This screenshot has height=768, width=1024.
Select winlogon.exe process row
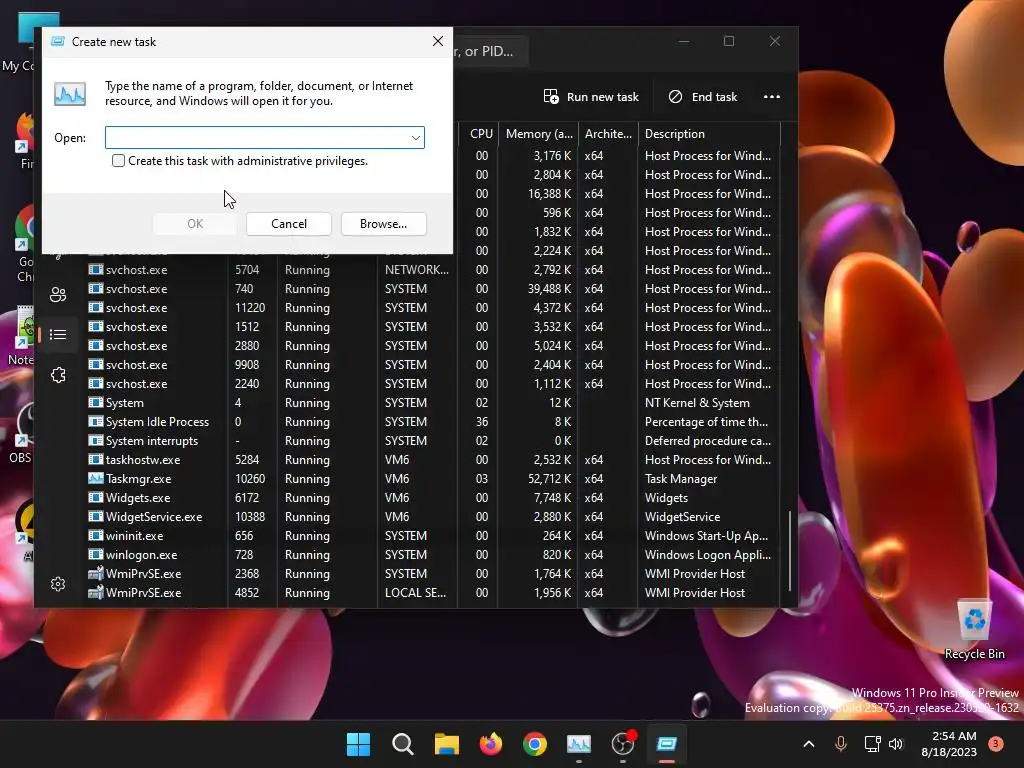[433, 554]
